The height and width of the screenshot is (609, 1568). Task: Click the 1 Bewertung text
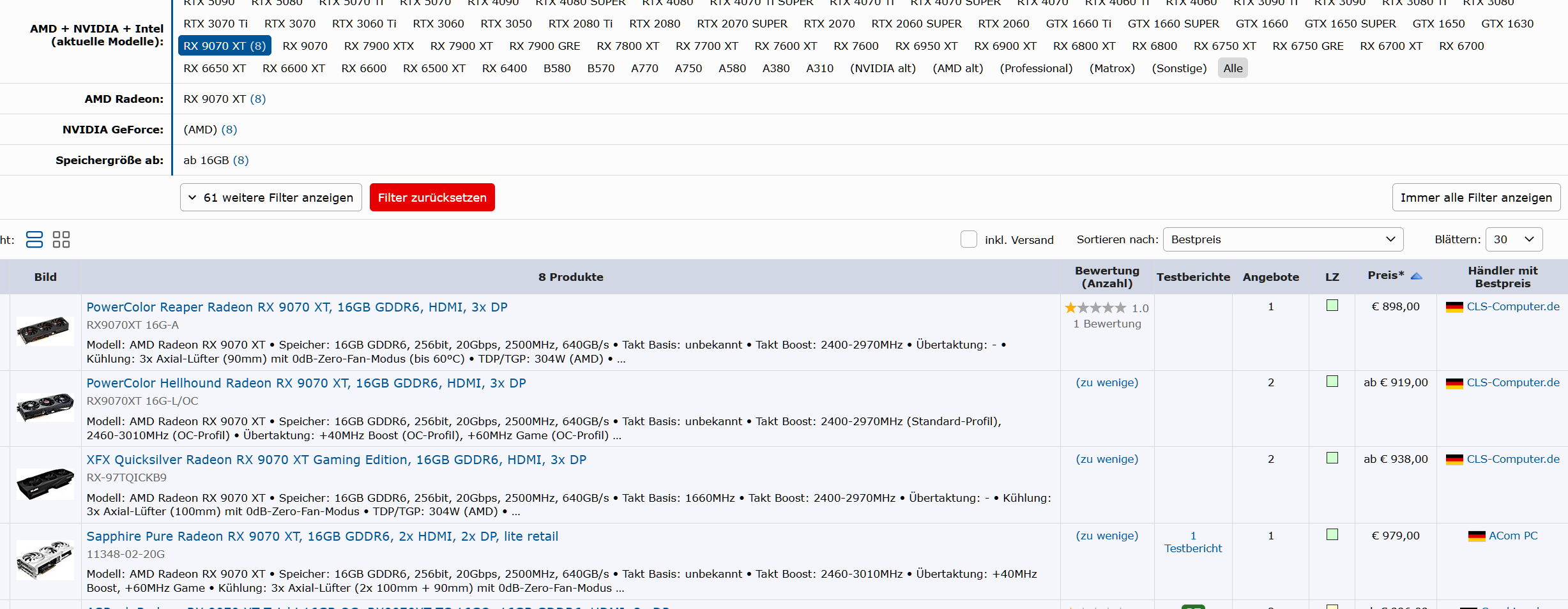1107,324
